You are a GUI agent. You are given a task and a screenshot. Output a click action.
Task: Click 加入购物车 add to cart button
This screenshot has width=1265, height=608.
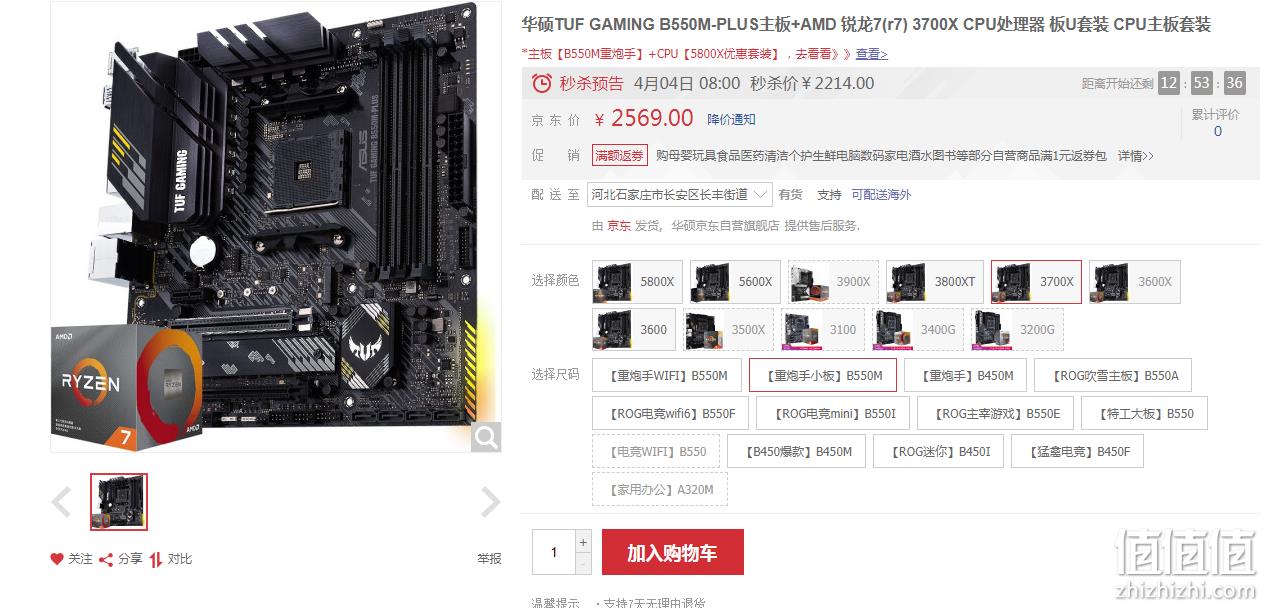672,552
